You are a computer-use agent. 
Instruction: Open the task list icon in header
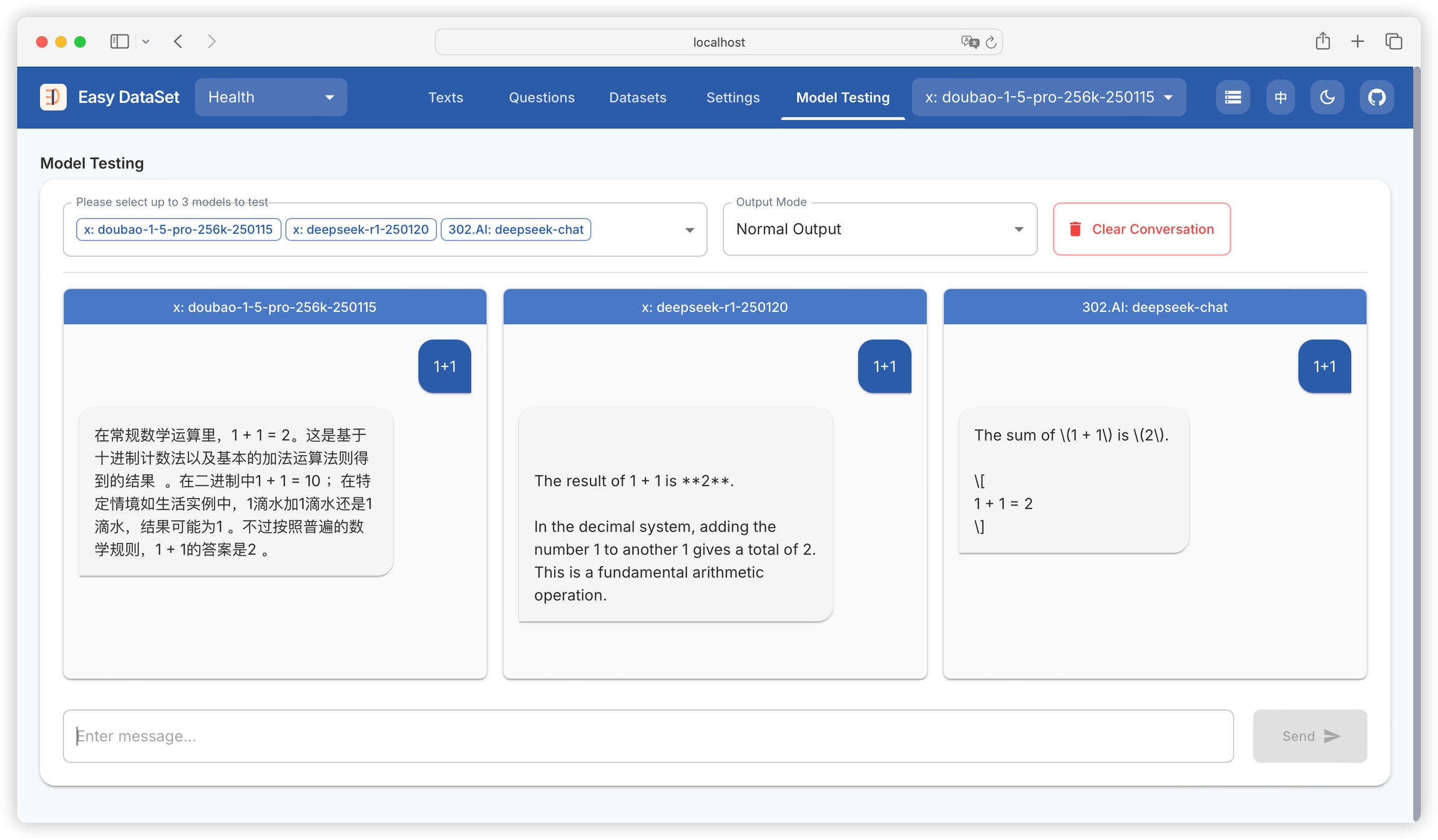click(1233, 97)
